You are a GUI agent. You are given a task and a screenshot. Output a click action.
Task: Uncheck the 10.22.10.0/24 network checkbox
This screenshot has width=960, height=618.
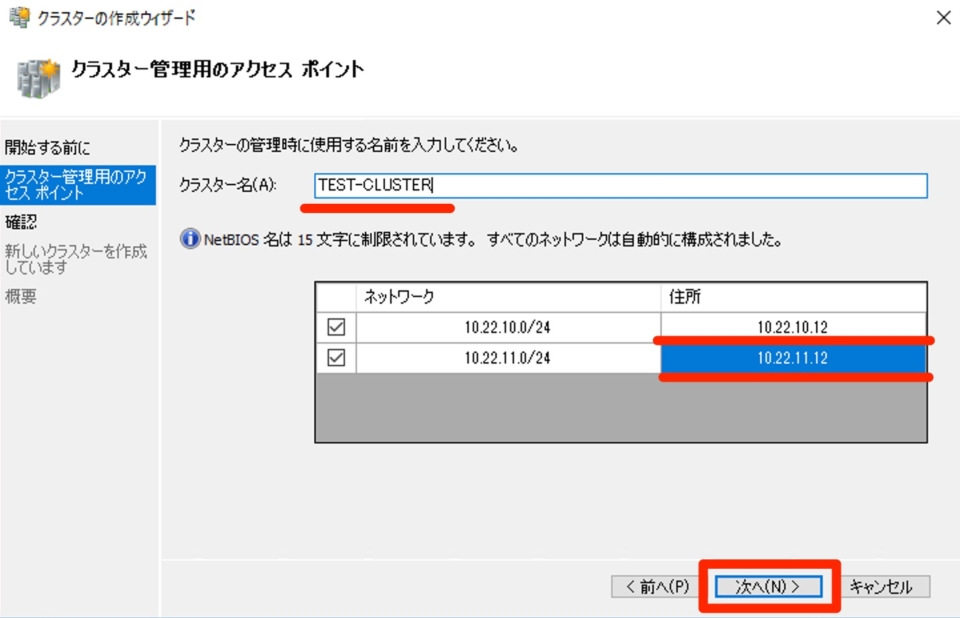[336, 327]
